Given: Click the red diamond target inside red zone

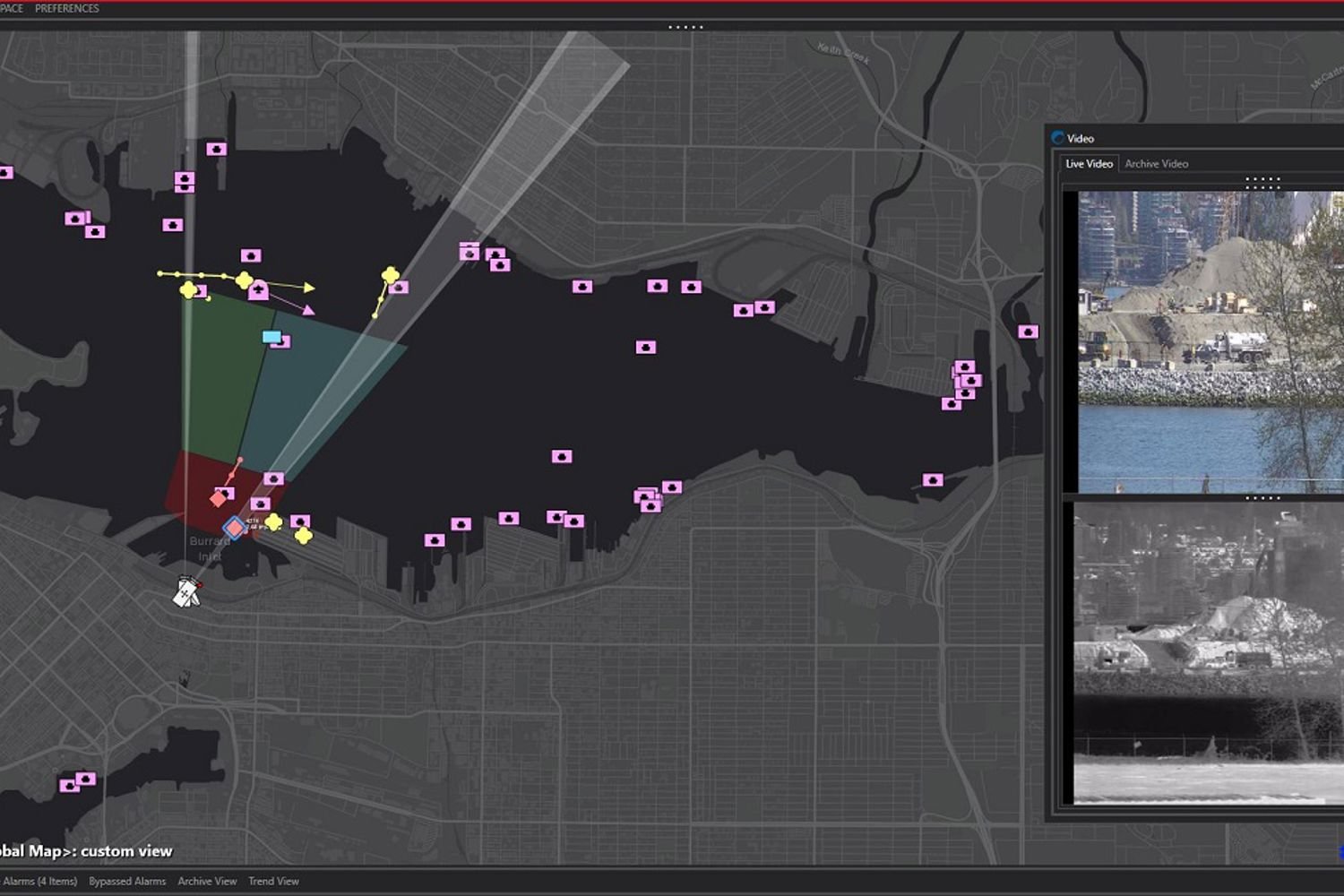Looking at the screenshot, I should [x=219, y=498].
